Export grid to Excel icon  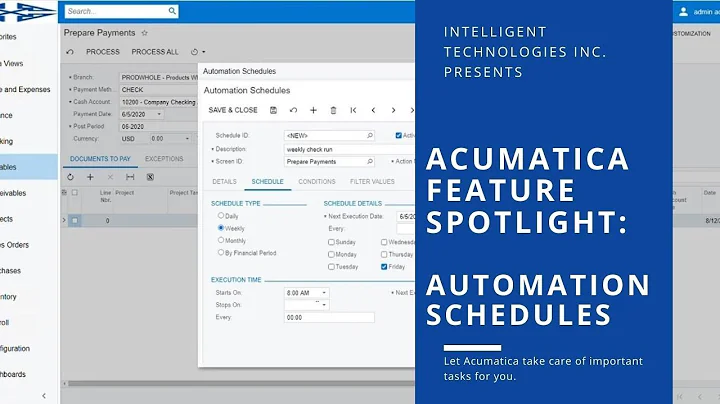coord(150,177)
